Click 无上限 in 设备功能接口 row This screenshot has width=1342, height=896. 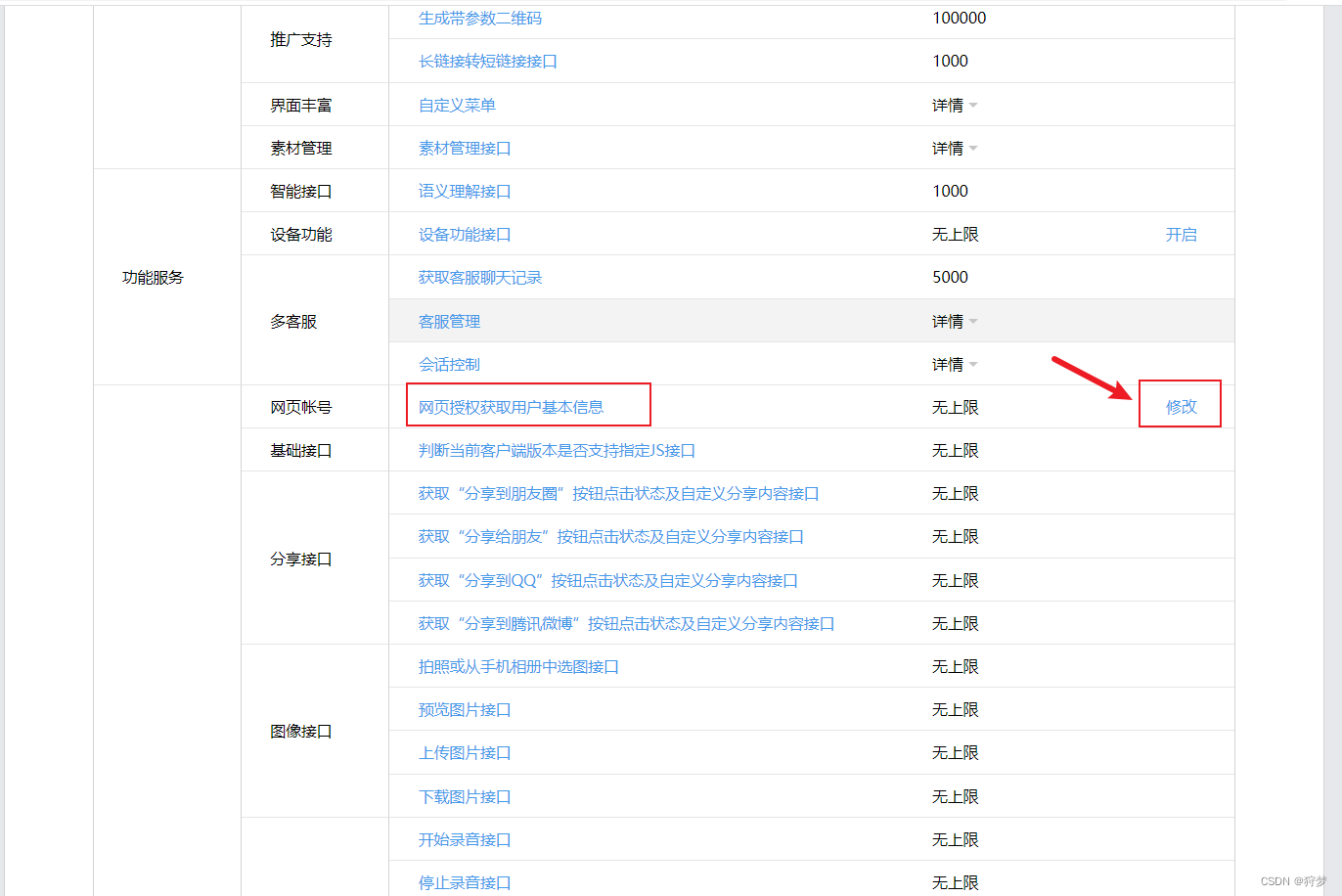[956, 235]
